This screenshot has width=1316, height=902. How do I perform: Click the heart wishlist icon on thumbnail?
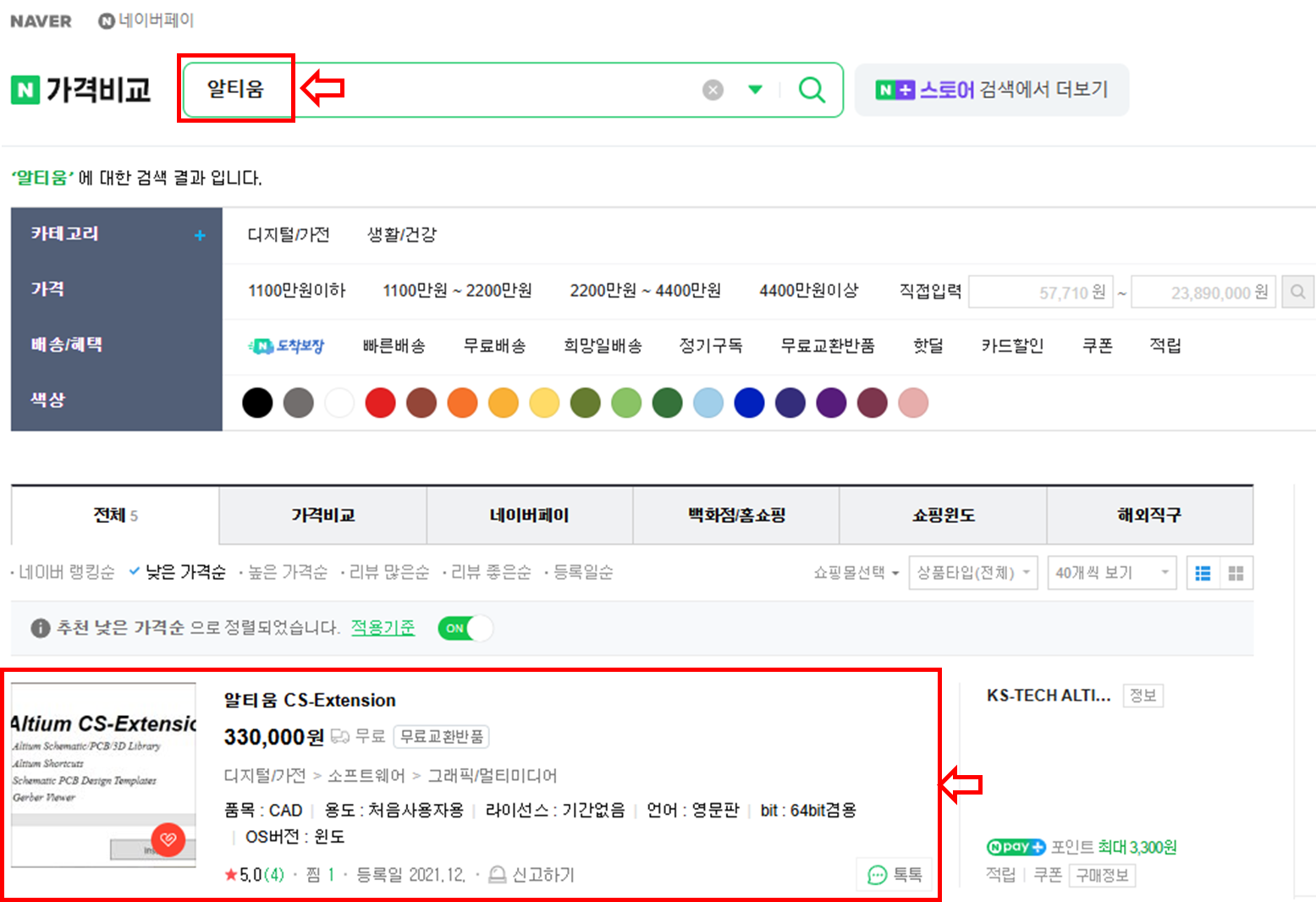tap(168, 839)
